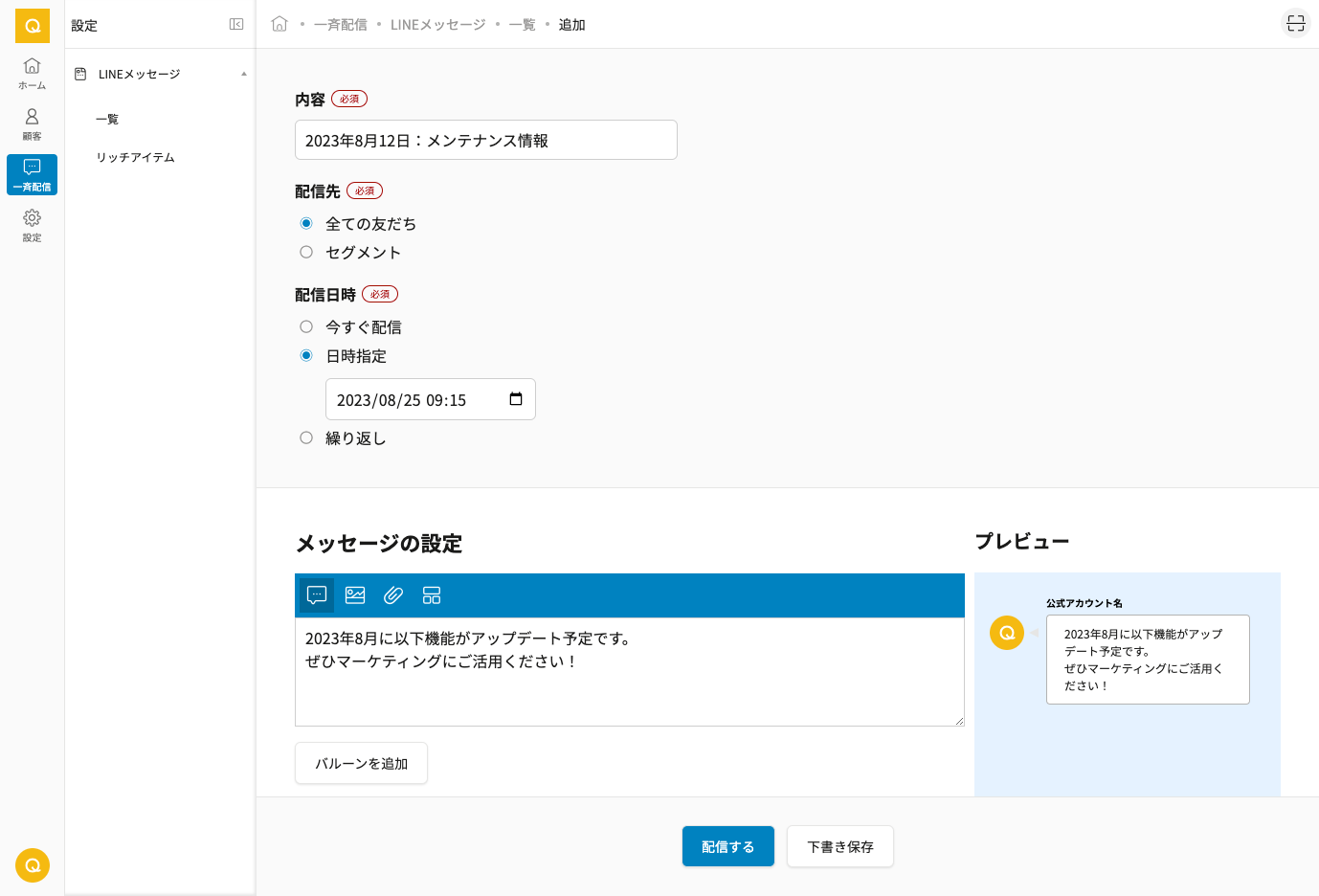1319x896 pixels.
Task: Select the セグメント radio option
Action: 306,253
